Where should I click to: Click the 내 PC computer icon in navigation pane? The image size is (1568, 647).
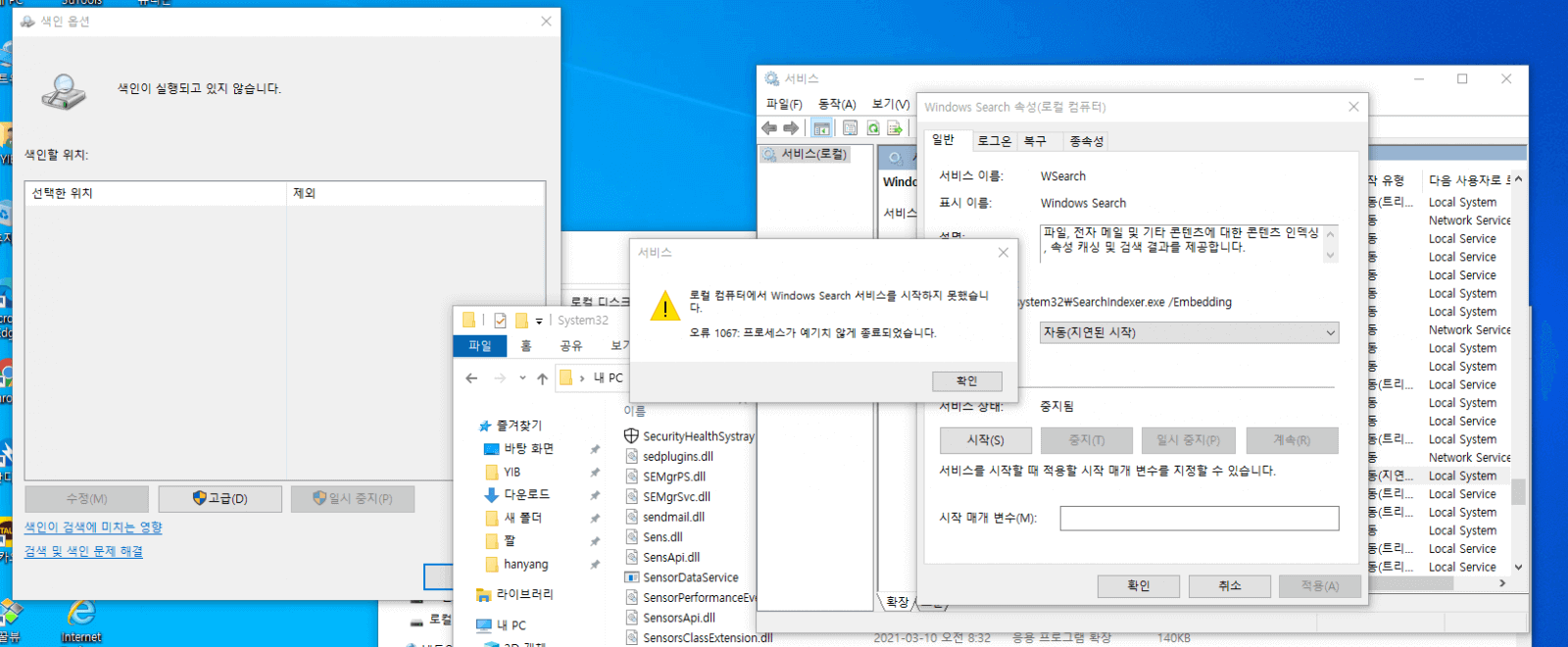pyautogui.click(x=483, y=625)
